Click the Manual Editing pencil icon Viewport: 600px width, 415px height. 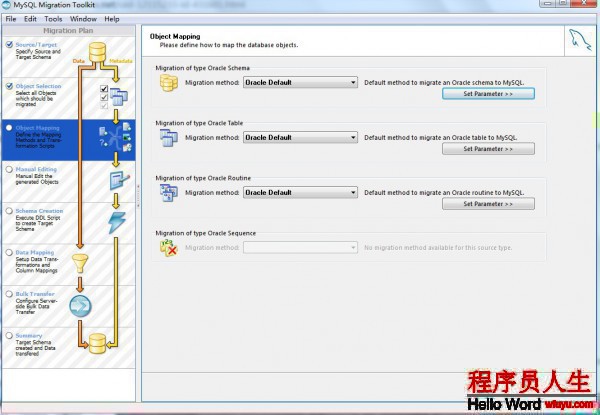click(119, 181)
